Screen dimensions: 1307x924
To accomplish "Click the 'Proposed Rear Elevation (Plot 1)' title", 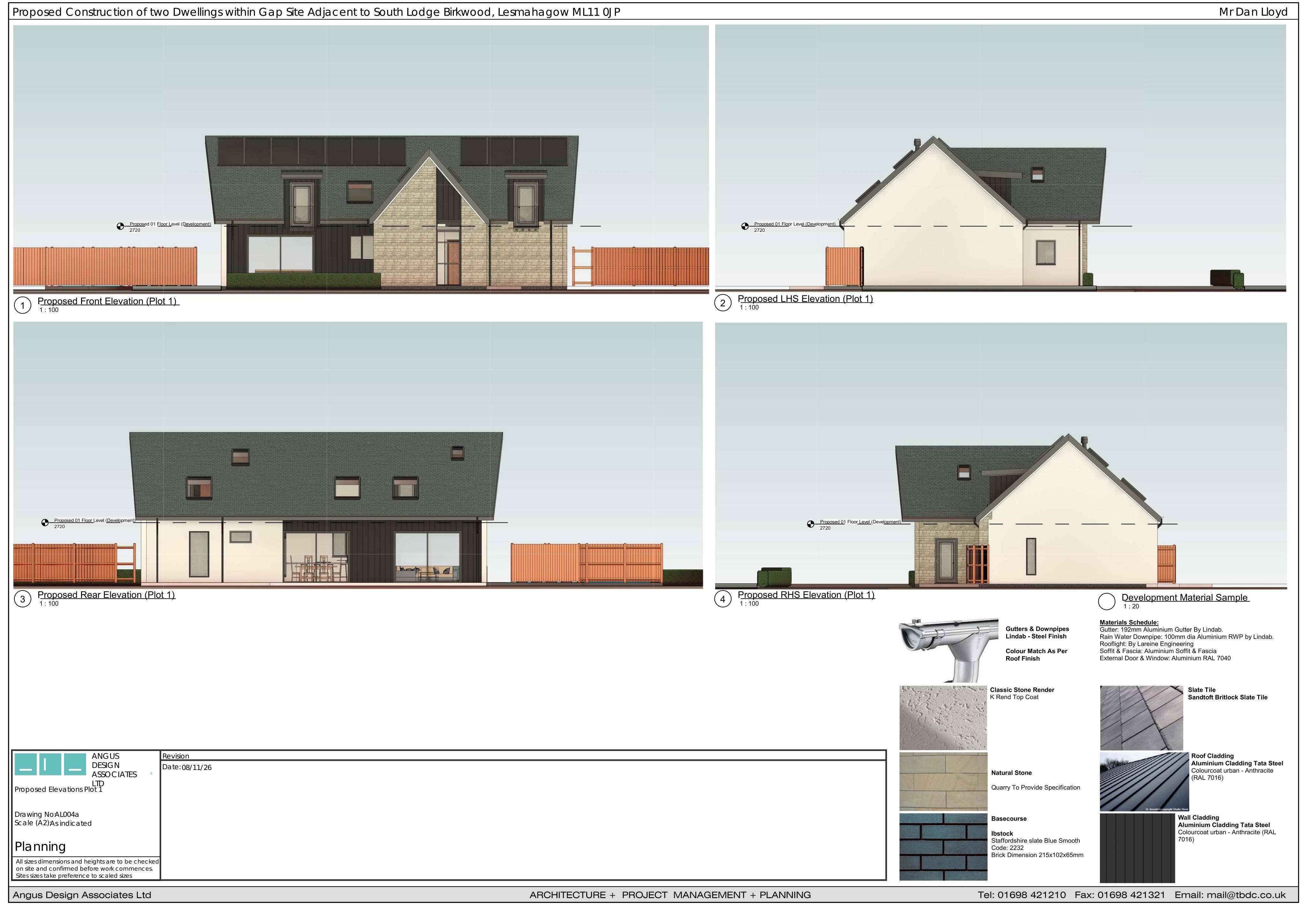I will click(107, 595).
